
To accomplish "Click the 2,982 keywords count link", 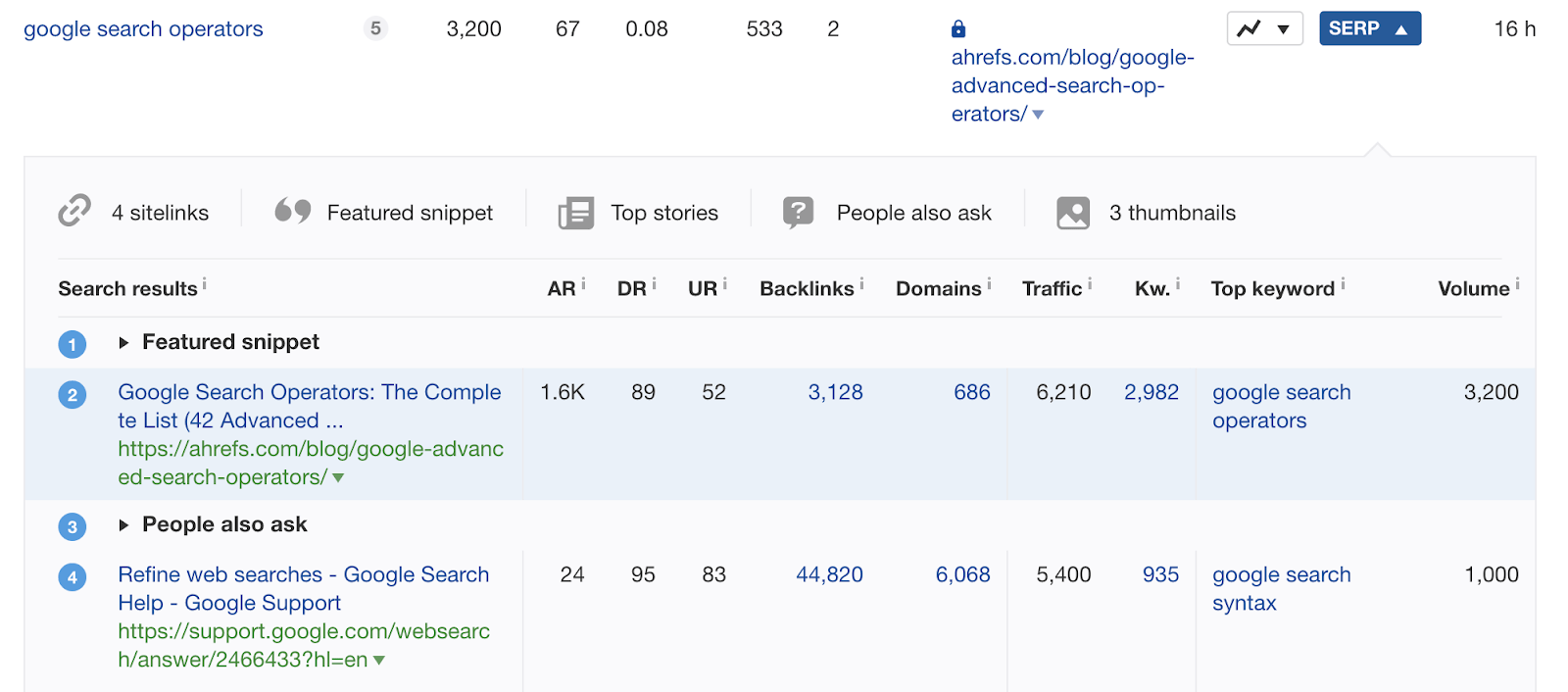I will 1151,392.
